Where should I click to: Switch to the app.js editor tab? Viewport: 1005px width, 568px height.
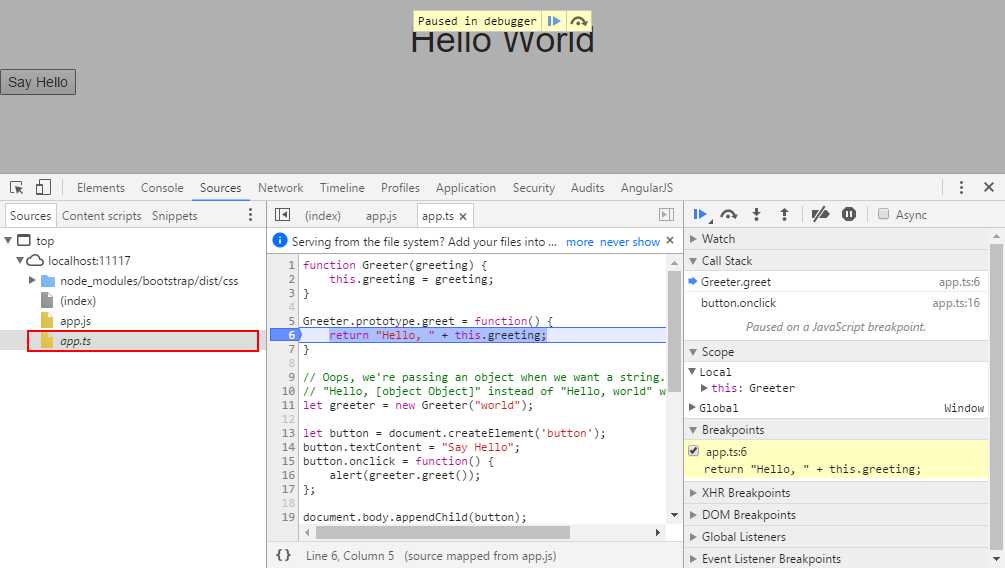(x=381, y=216)
